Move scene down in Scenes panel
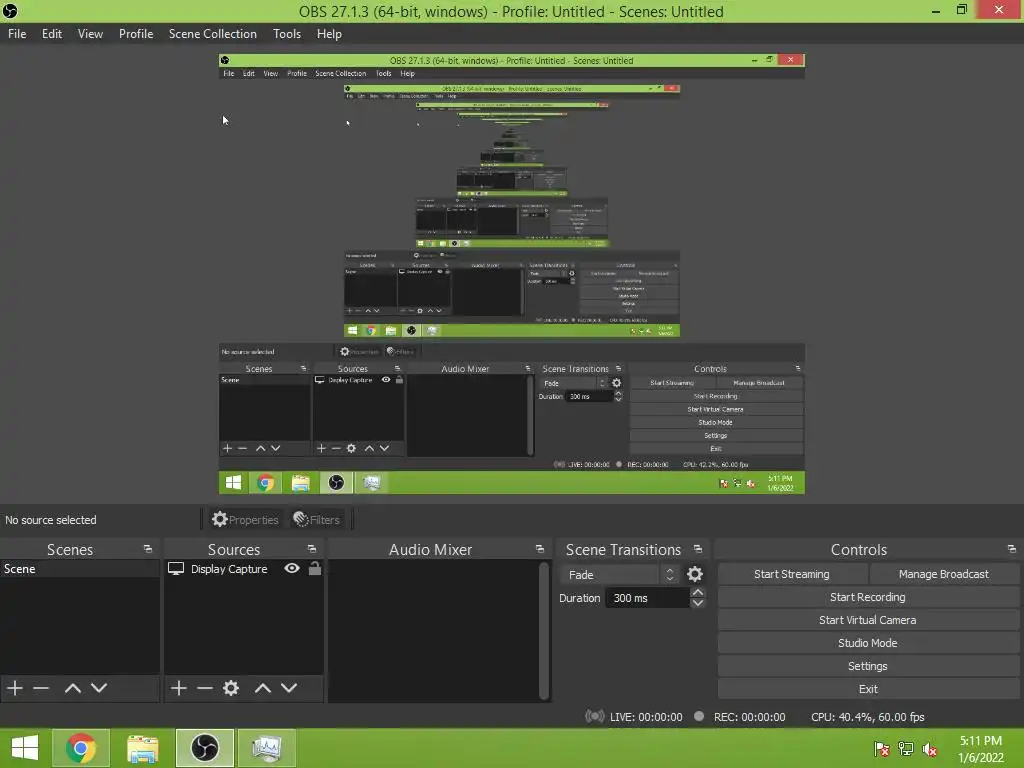 click(99, 688)
